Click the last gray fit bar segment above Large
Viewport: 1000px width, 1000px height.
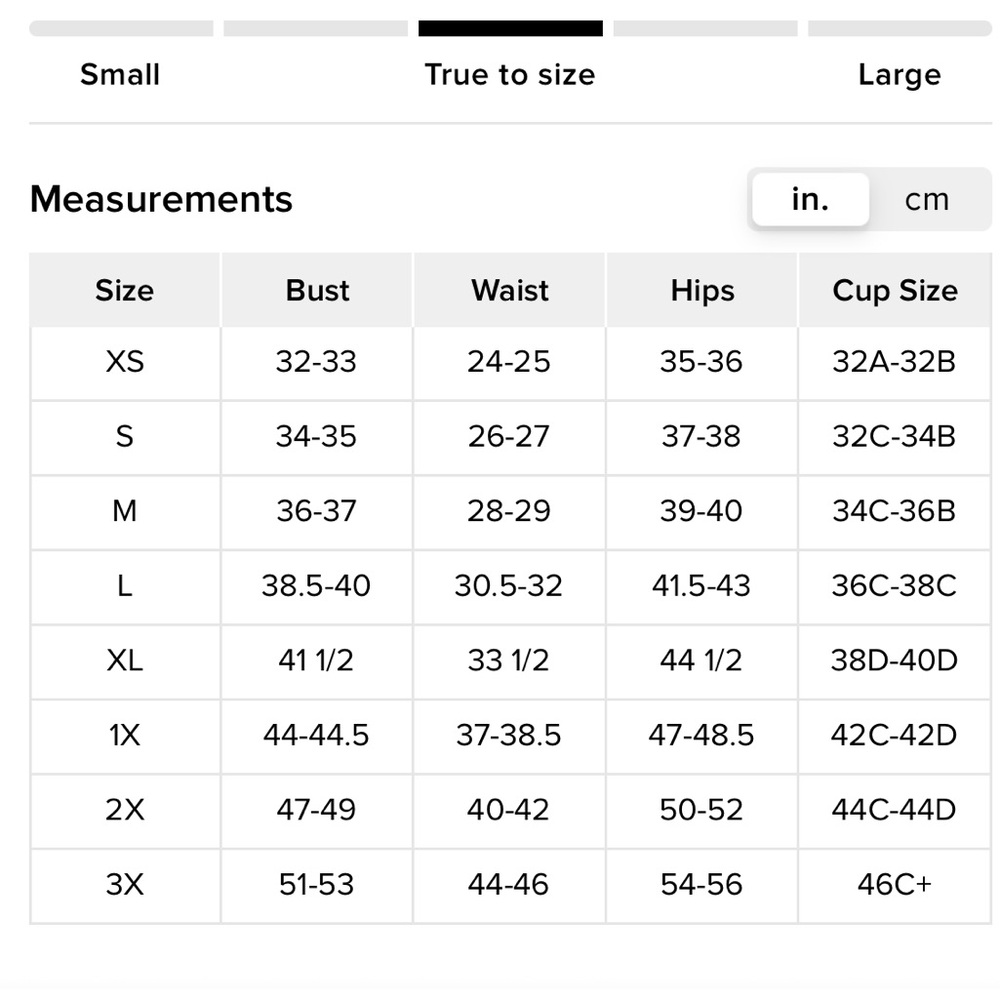point(900,29)
